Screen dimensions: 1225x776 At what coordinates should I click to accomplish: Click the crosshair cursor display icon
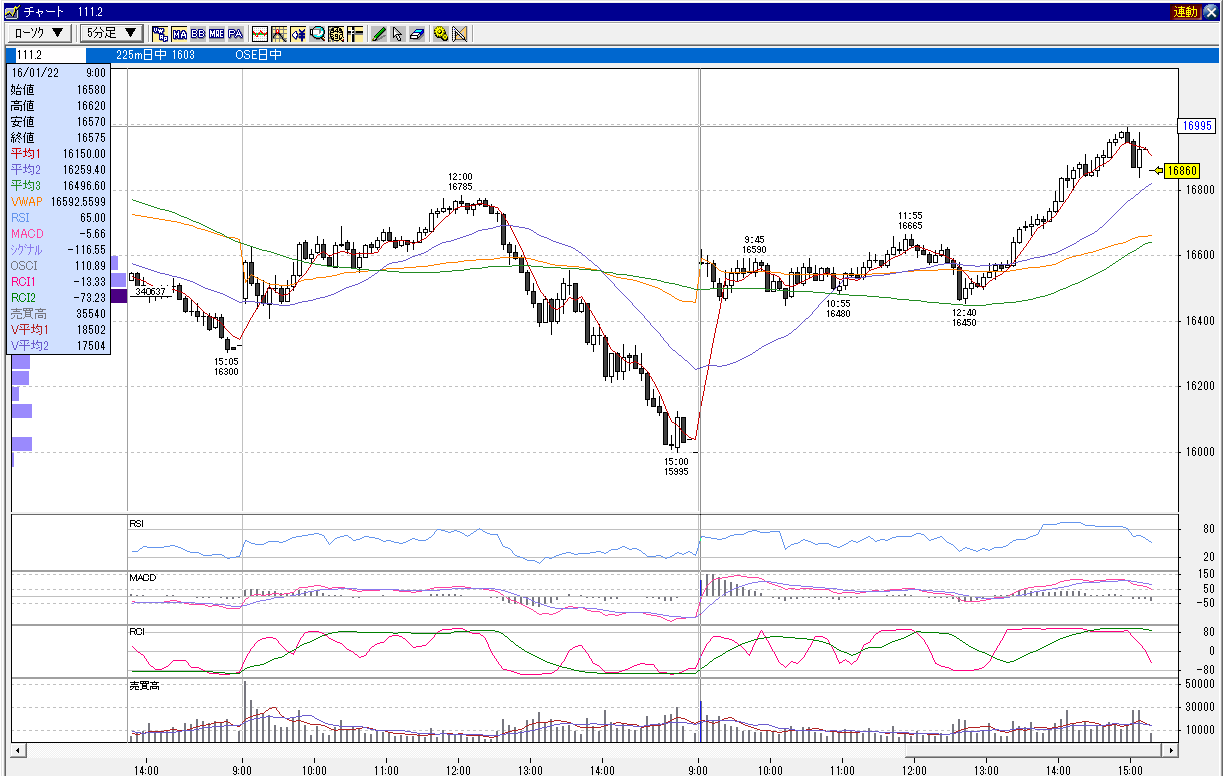[x=355, y=33]
